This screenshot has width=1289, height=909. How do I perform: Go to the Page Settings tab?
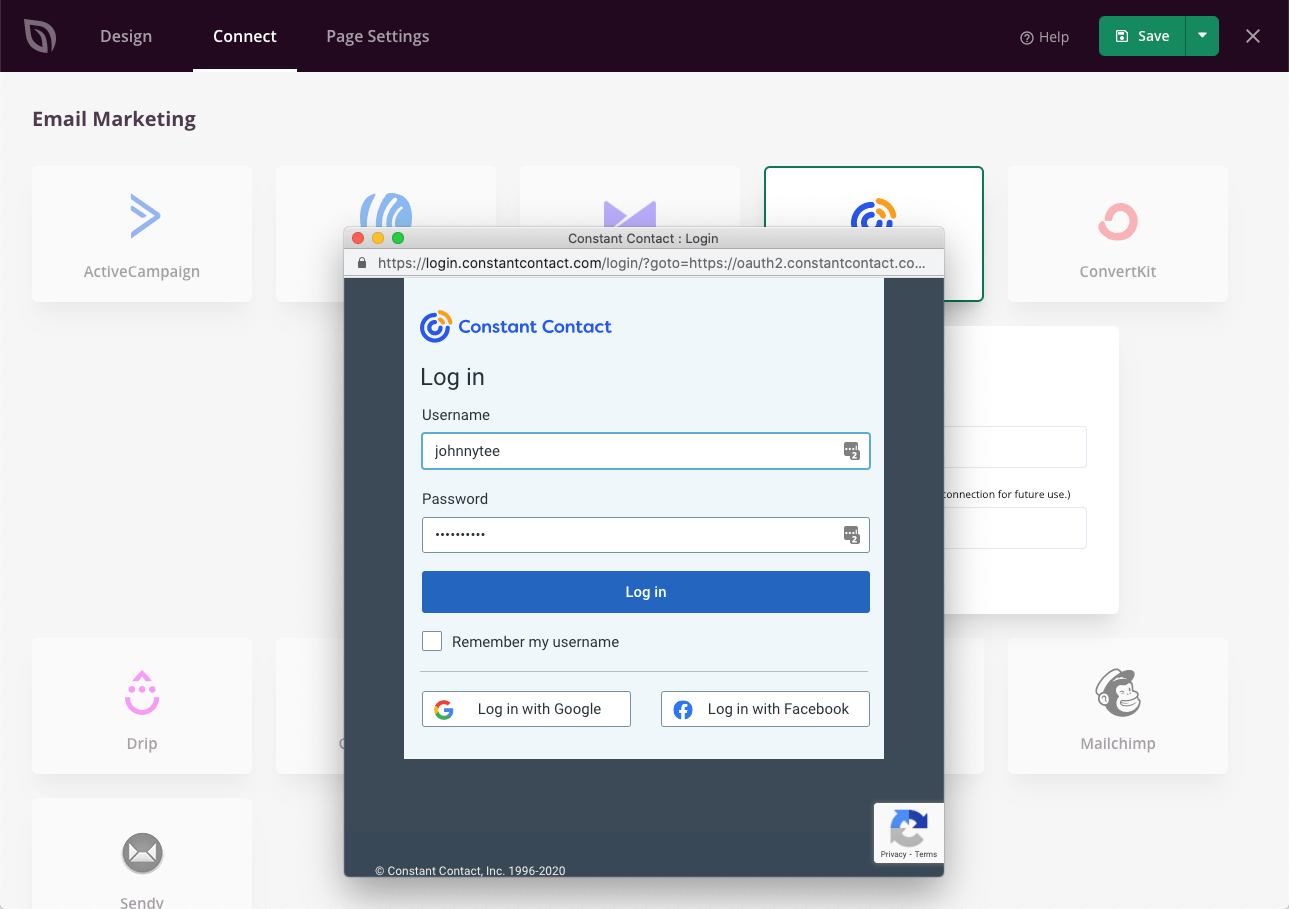[x=378, y=36]
